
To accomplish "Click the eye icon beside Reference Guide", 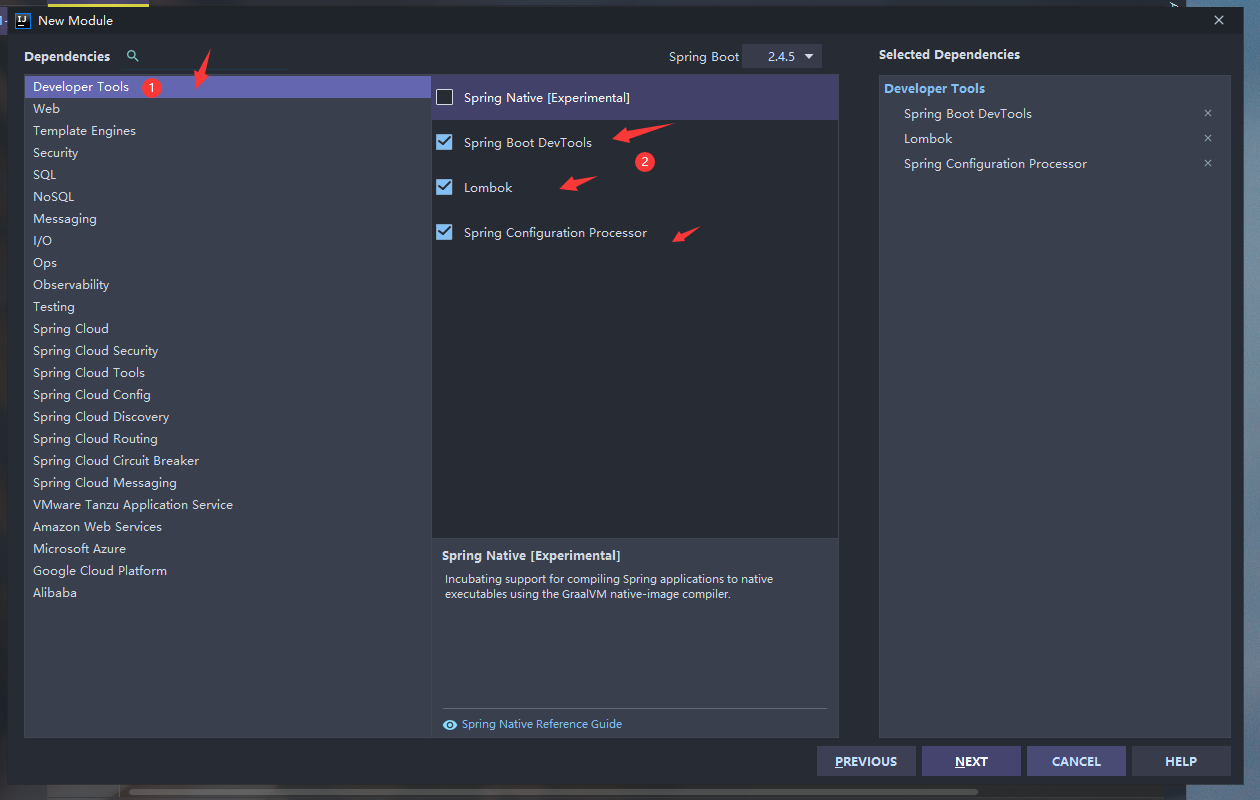I will tap(450, 724).
